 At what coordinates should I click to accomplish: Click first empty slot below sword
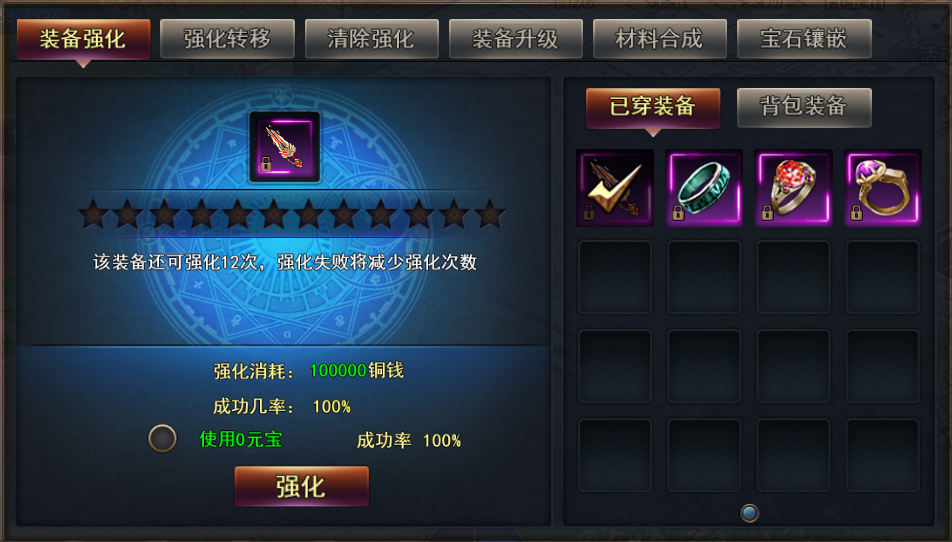tap(615, 277)
